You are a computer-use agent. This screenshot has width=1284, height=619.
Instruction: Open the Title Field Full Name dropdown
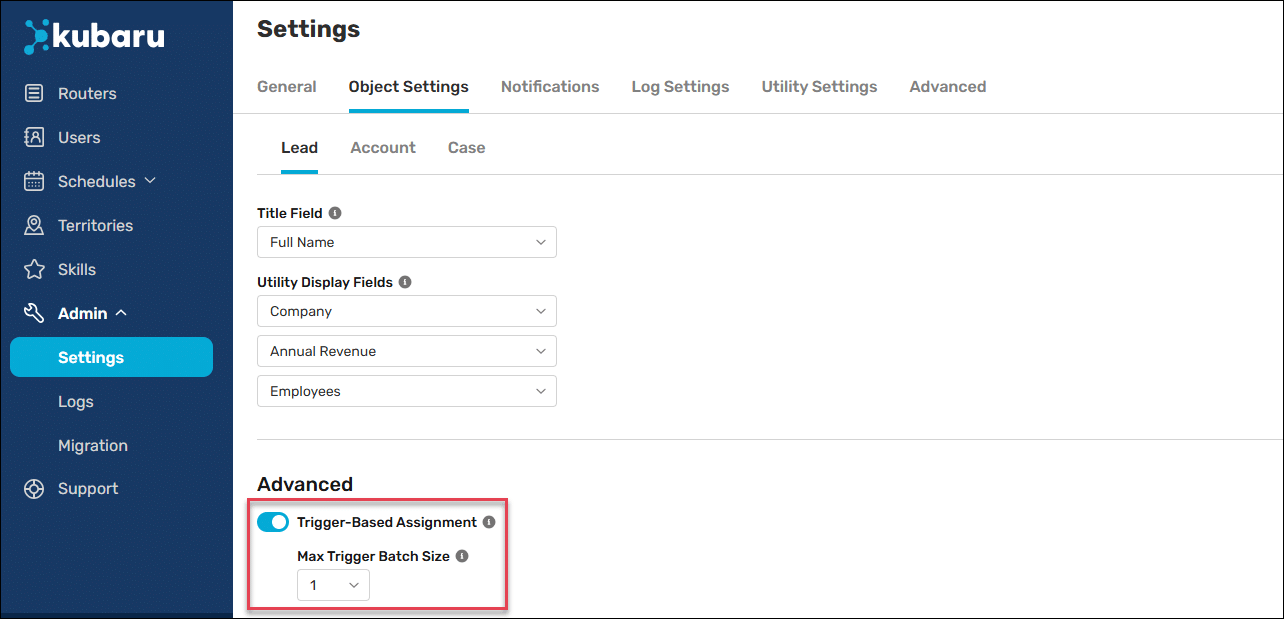tap(406, 242)
